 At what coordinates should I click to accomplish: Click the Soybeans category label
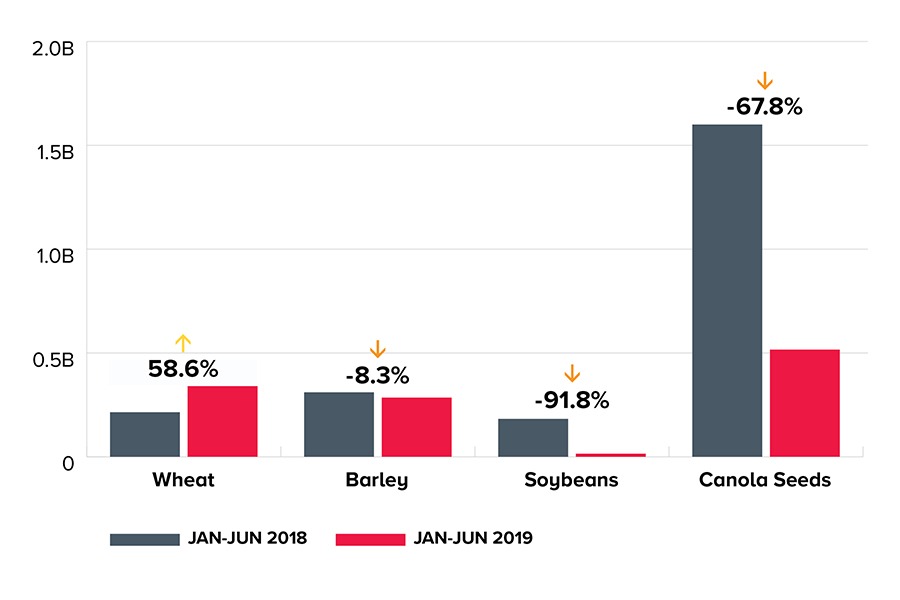point(571,480)
